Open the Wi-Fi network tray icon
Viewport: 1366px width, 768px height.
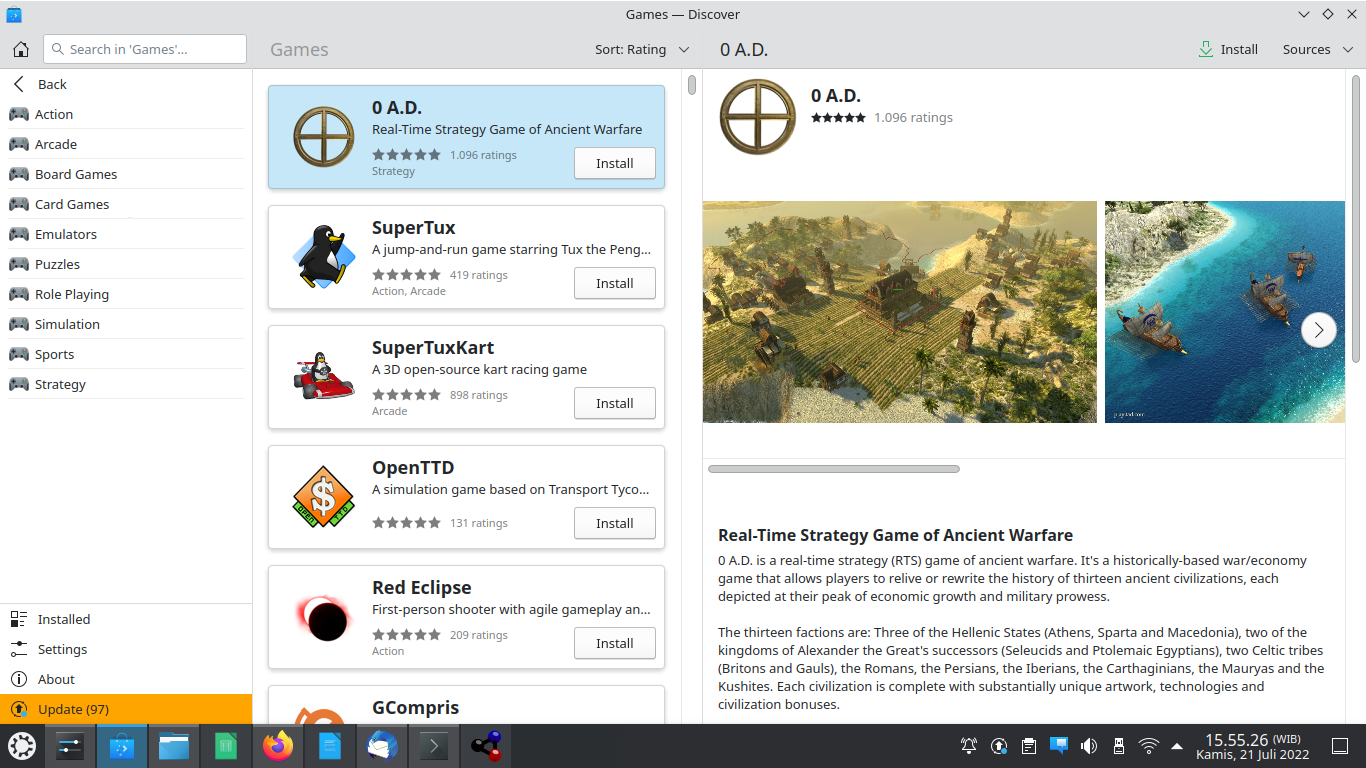click(x=1149, y=746)
